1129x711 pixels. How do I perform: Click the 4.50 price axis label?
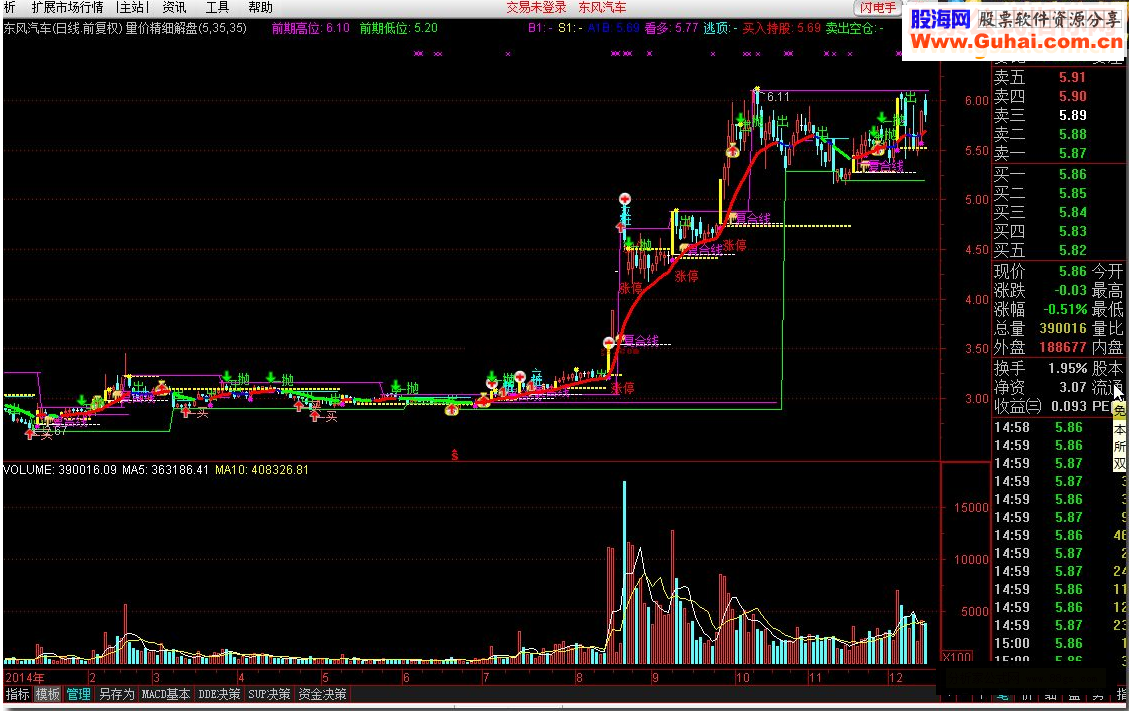pos(977,250)
